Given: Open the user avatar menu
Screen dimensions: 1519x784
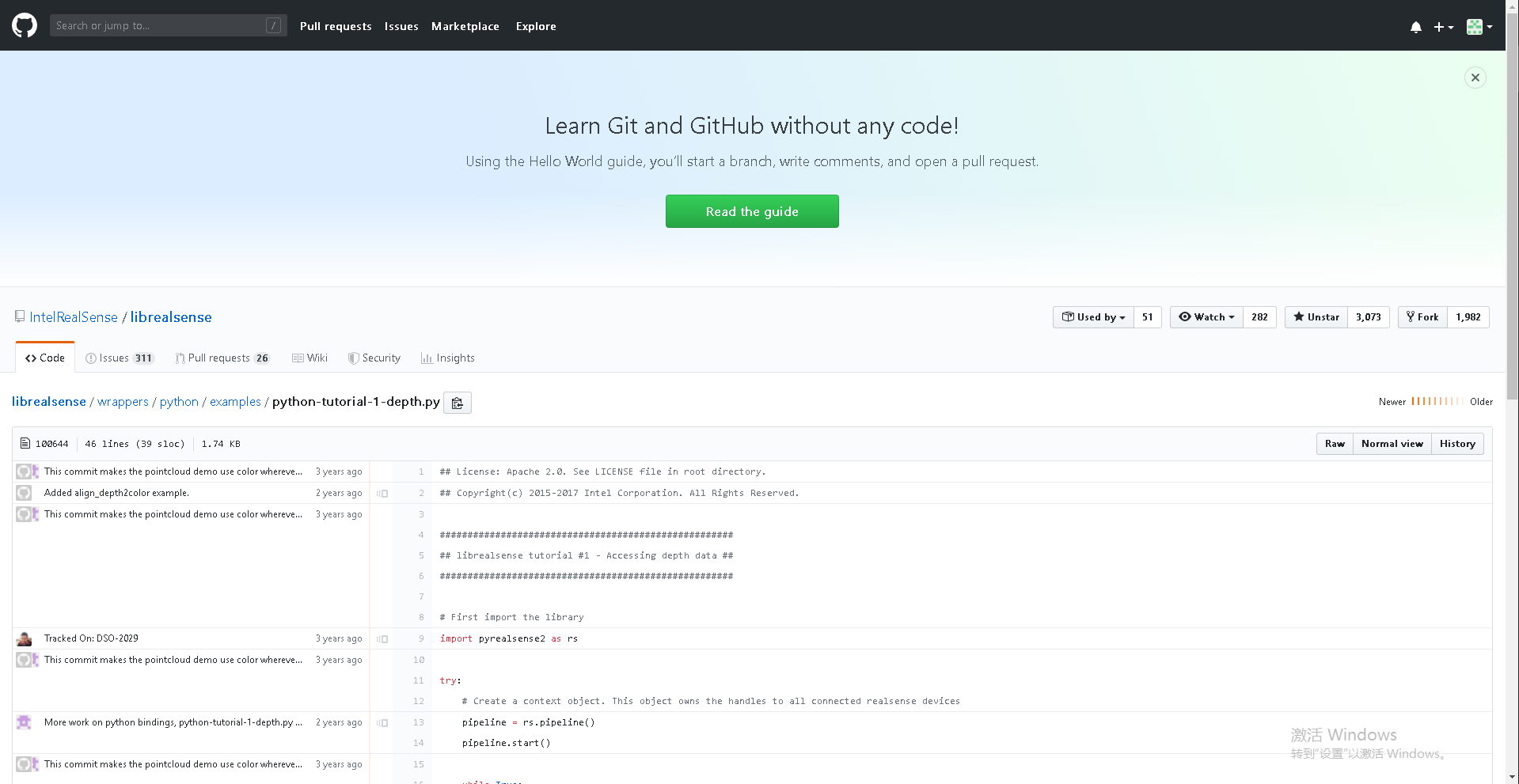Looking at the screenshot, I should 1479,27.
